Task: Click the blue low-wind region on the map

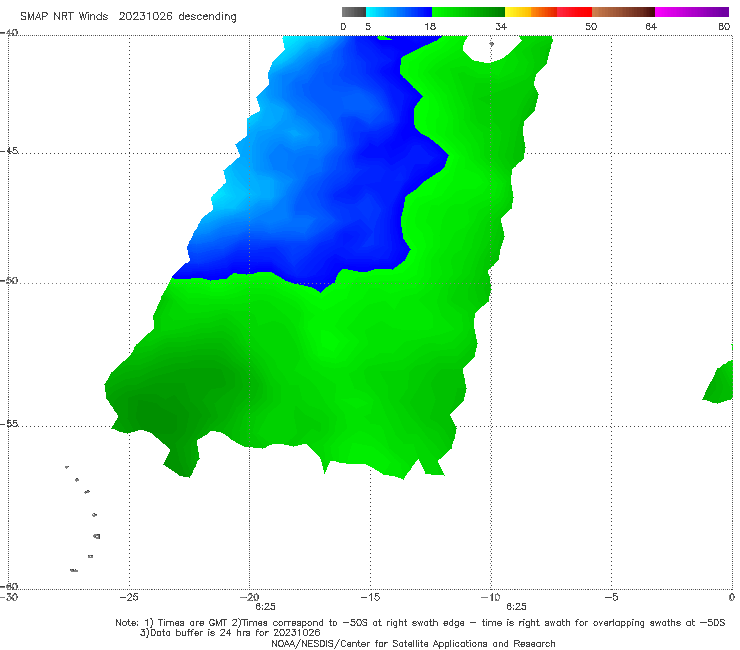Action: (321, 165)
